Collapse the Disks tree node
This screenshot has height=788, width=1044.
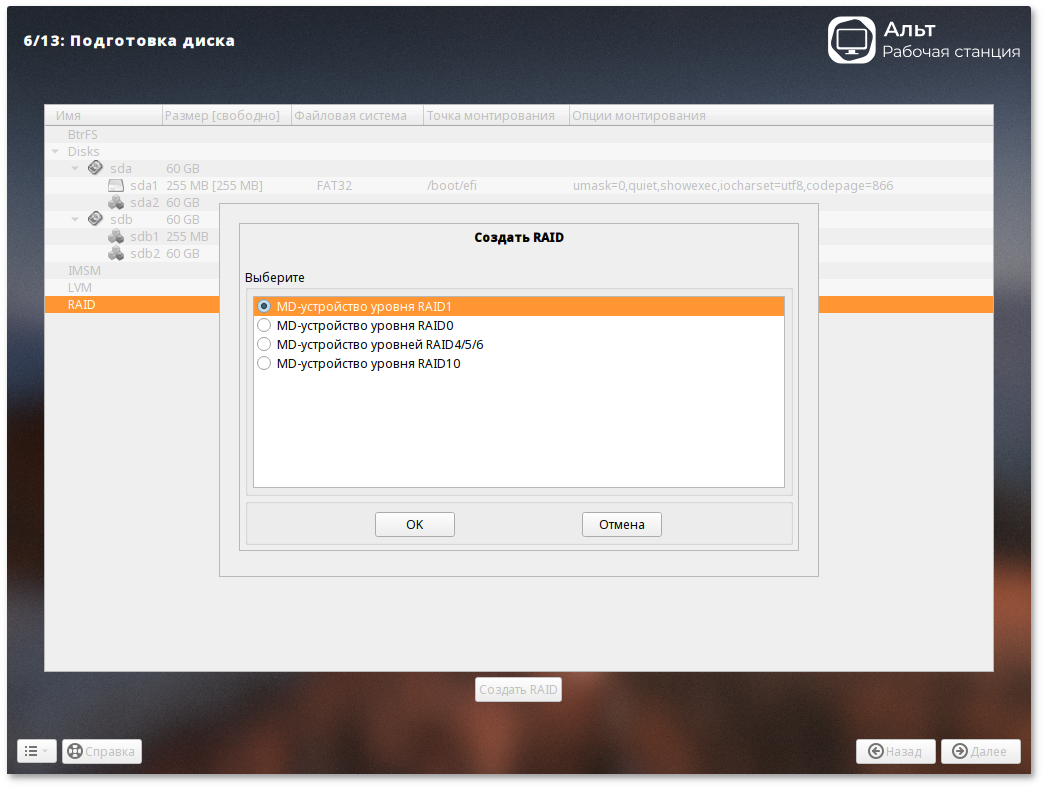click(55, 152)
